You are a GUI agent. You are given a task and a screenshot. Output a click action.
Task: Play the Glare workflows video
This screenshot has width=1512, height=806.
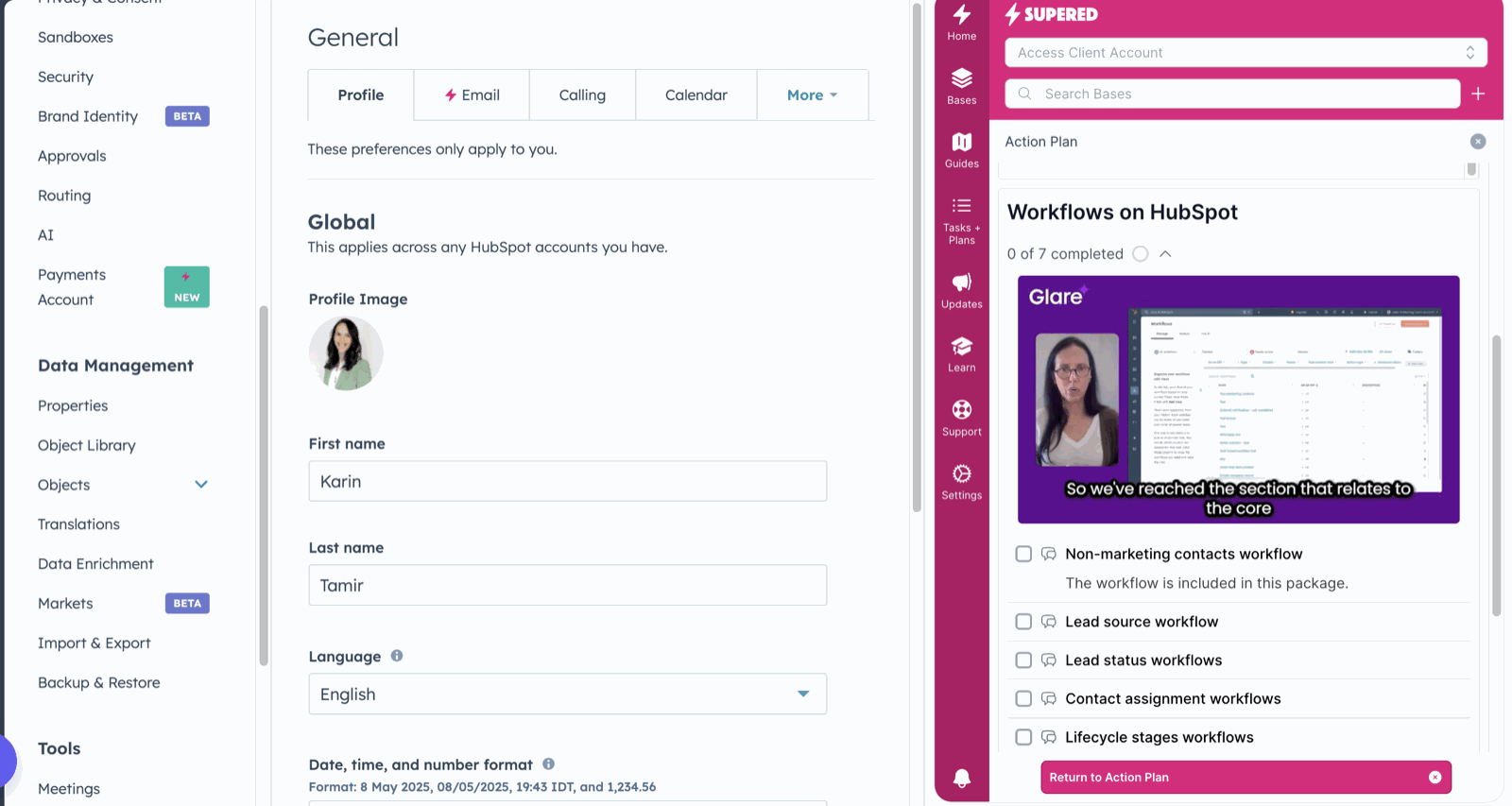point(1238,400)
